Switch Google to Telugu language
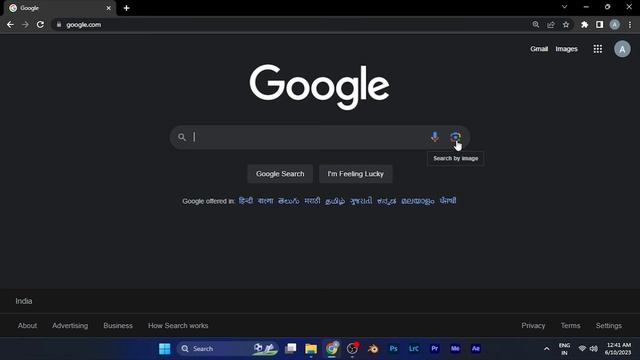Screen dimensions: 640x360 pyautogui.click(x=289, y=201)
